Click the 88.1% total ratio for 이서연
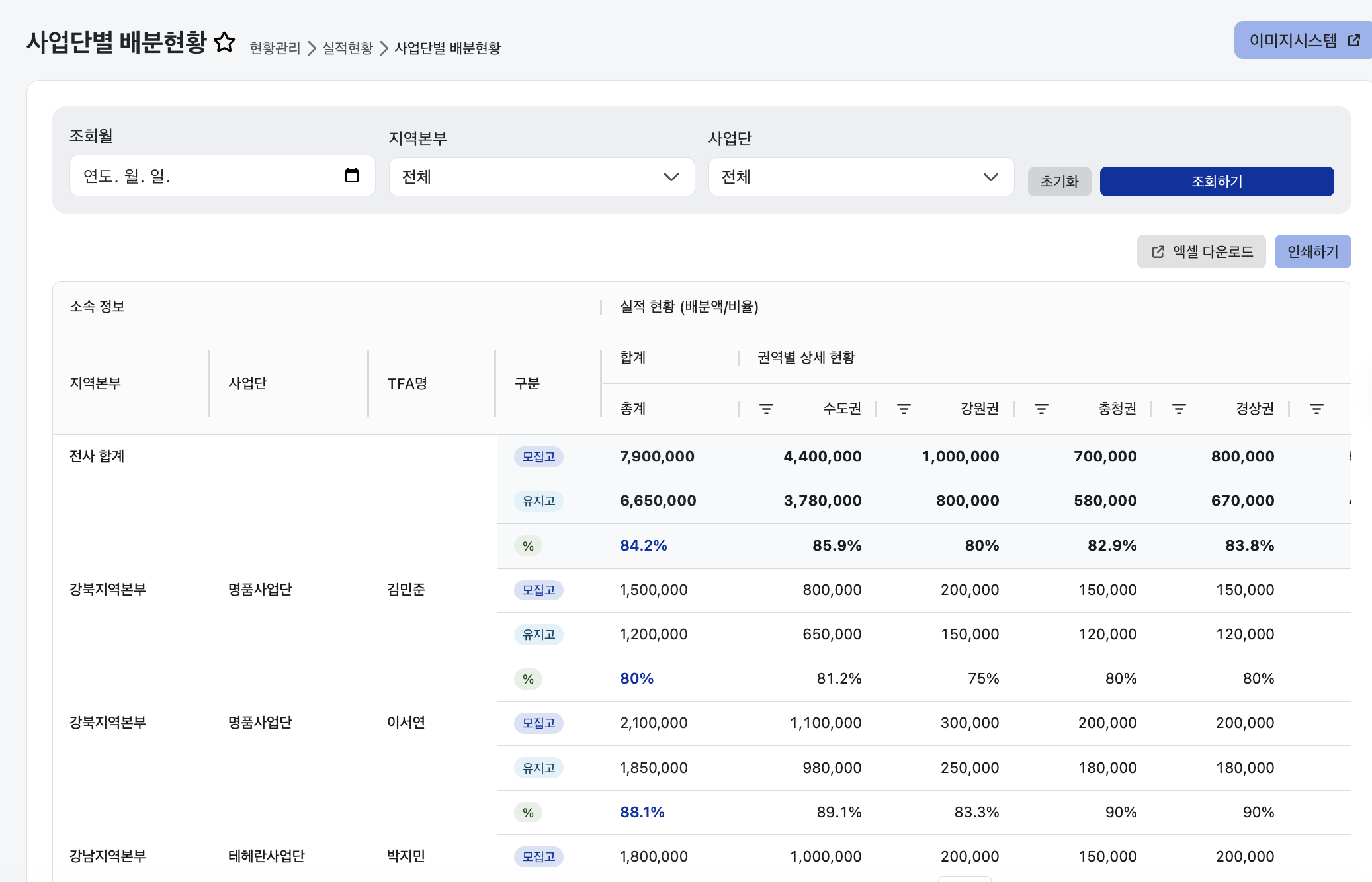This screenshot has height=882, width=1372. pos(642,812)
